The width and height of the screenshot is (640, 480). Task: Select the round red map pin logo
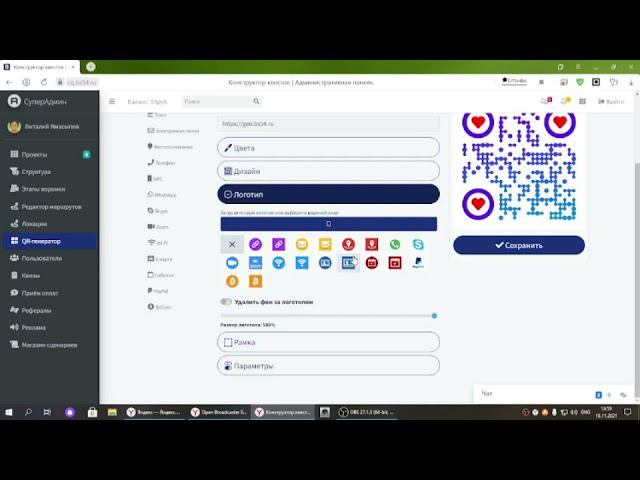(x=349, y=244)
